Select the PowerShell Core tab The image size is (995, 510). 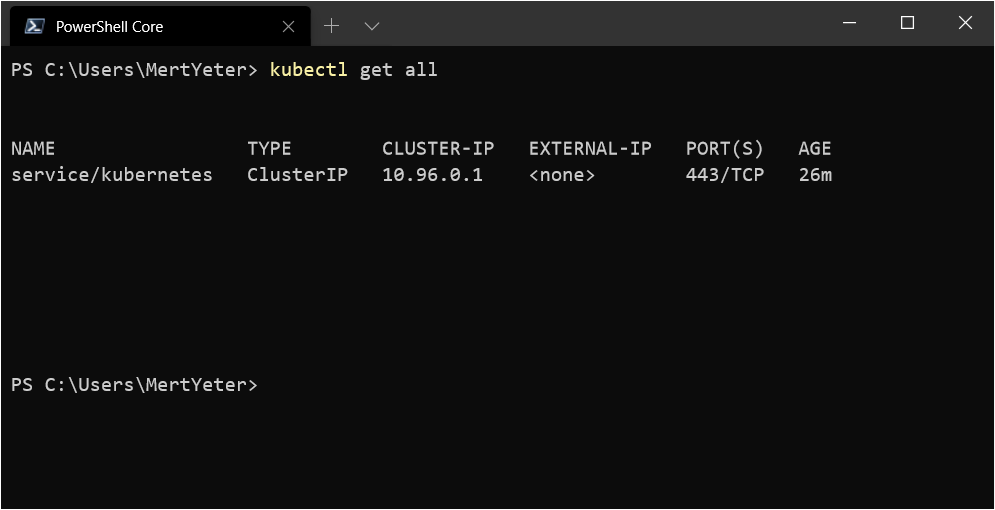161,26
